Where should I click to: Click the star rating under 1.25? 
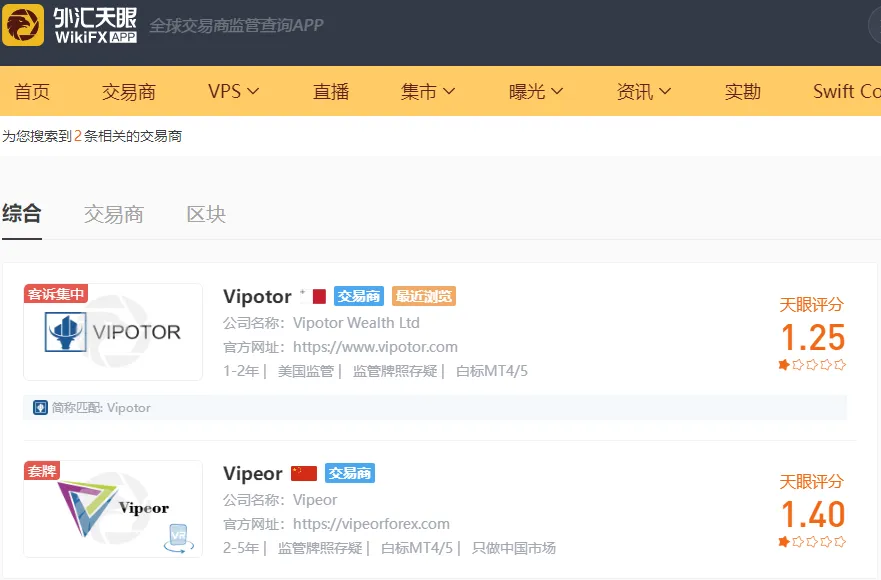click(x=812, y=365)
